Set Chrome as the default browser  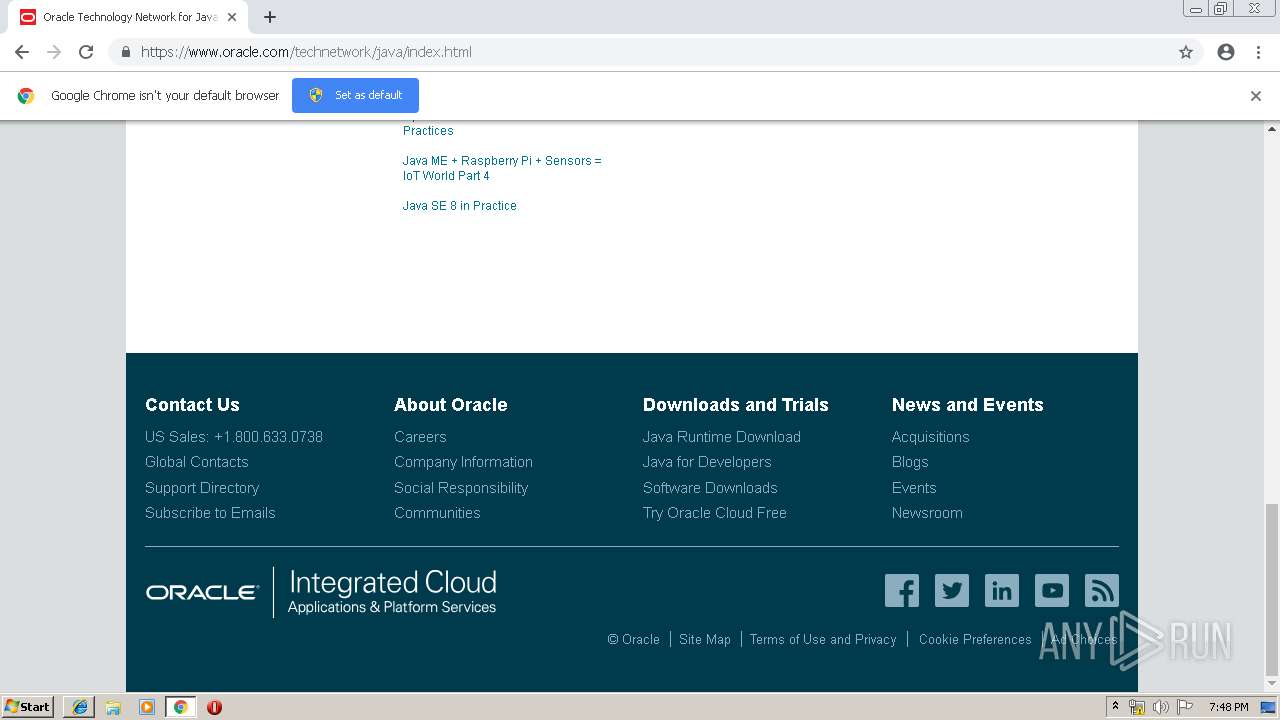[355, 96]
